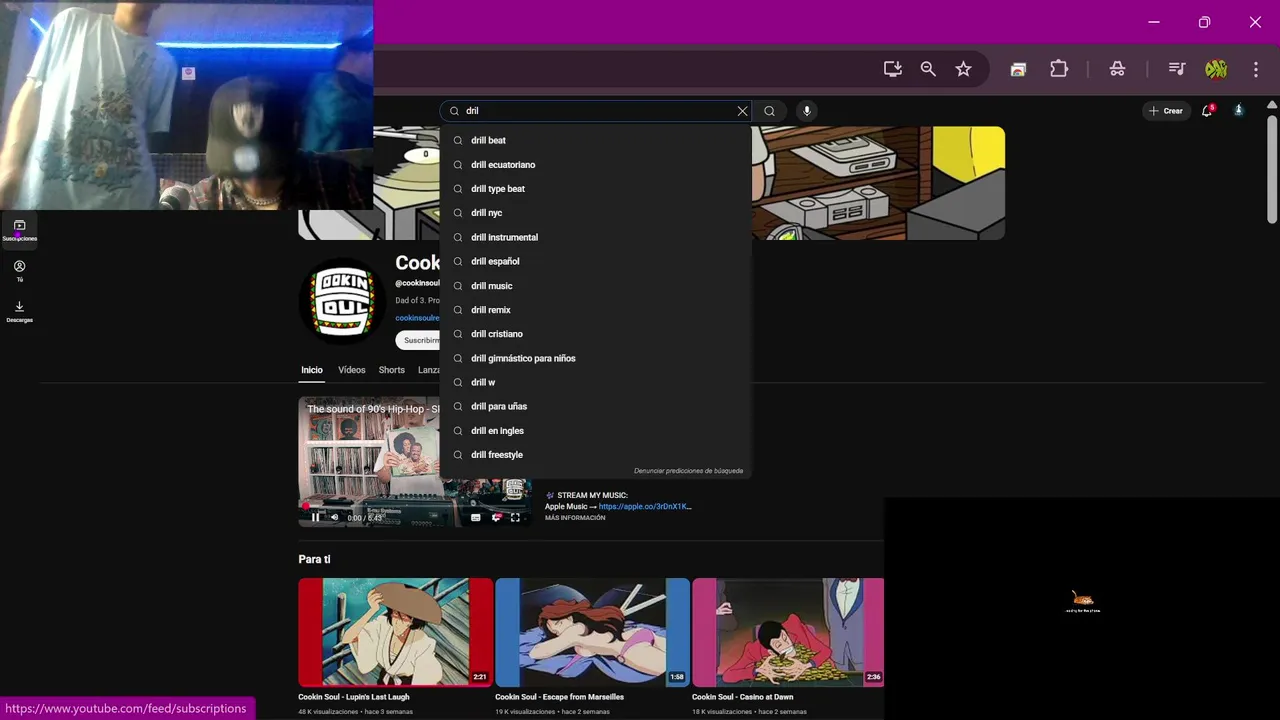Pause the featured channel video
This screenshot has width=1280, height=720.
point(315,518)
